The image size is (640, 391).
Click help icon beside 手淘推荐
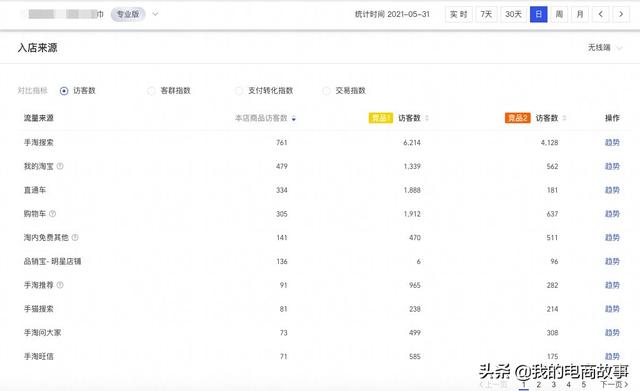coord(60,285)
